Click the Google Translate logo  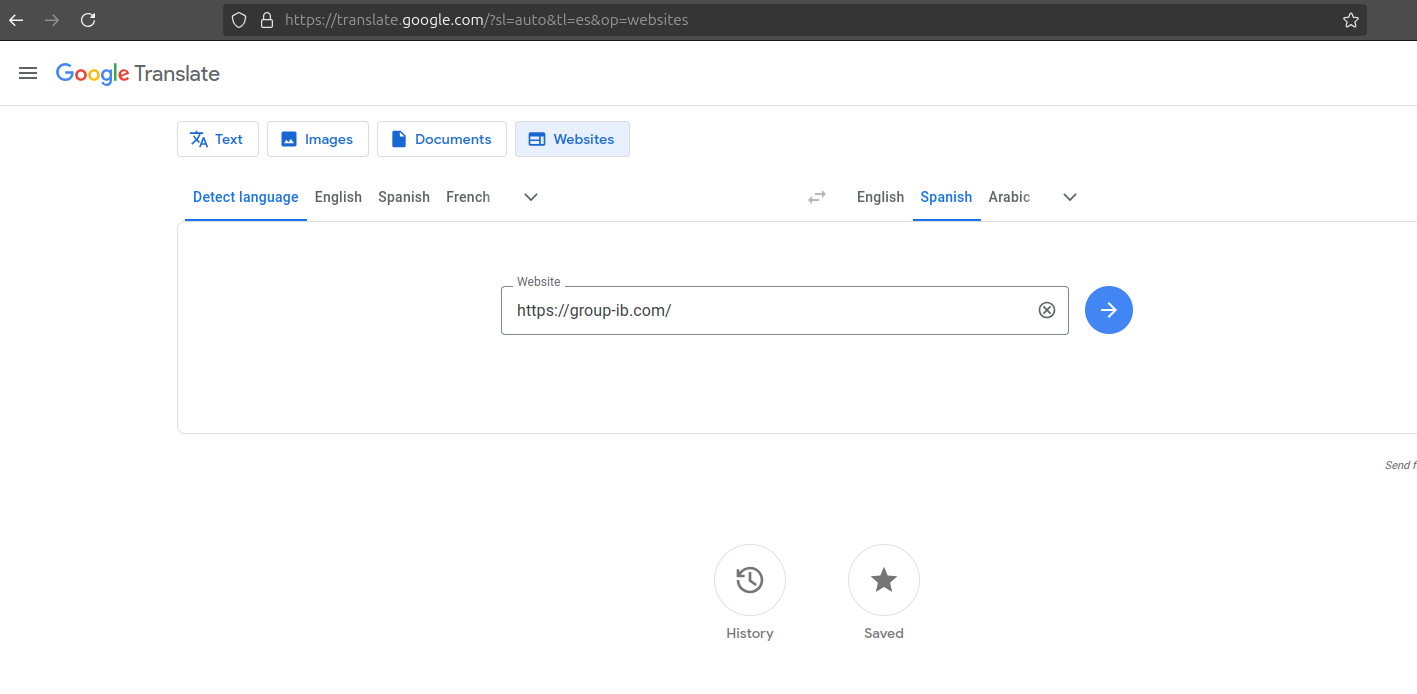point(137,73)
